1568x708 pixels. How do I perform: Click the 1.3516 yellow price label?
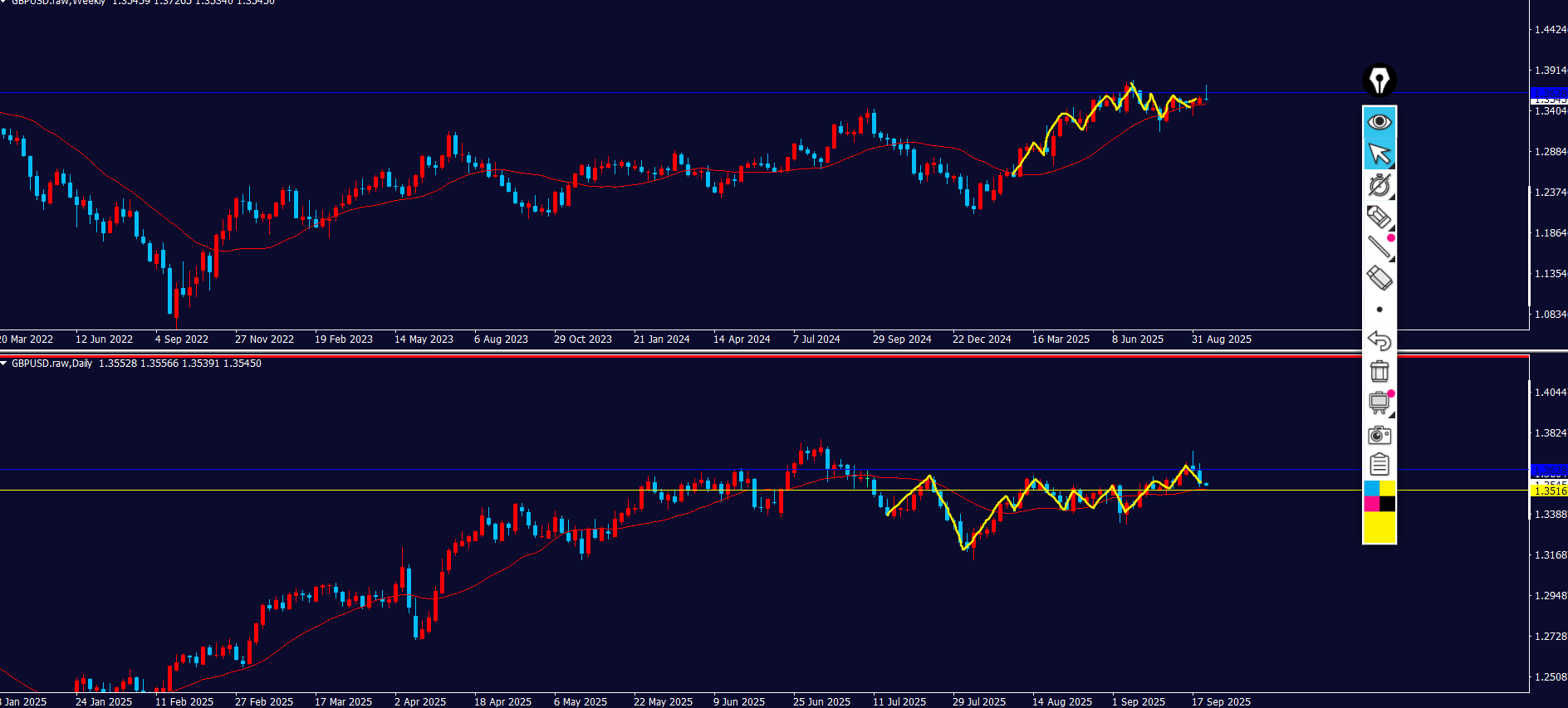(1549, 491)
